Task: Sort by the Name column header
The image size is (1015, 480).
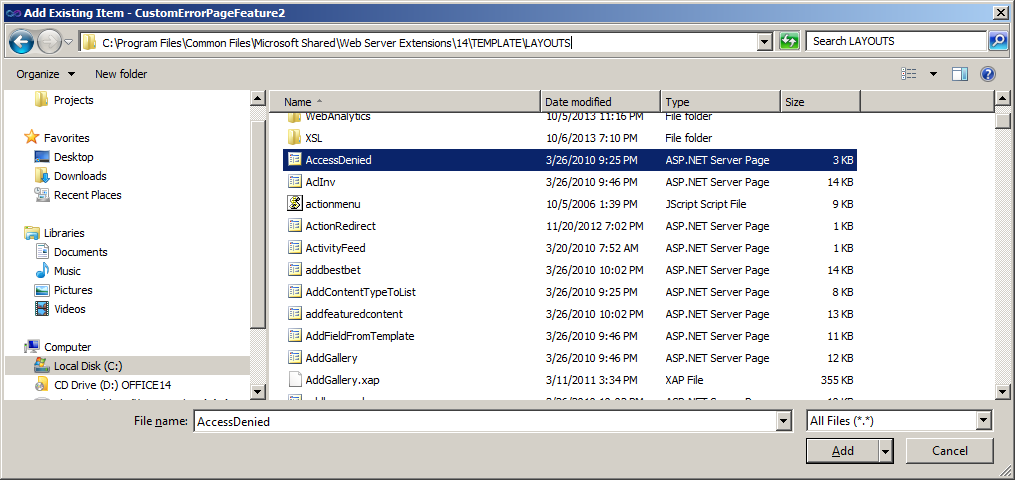Action: 405,102
